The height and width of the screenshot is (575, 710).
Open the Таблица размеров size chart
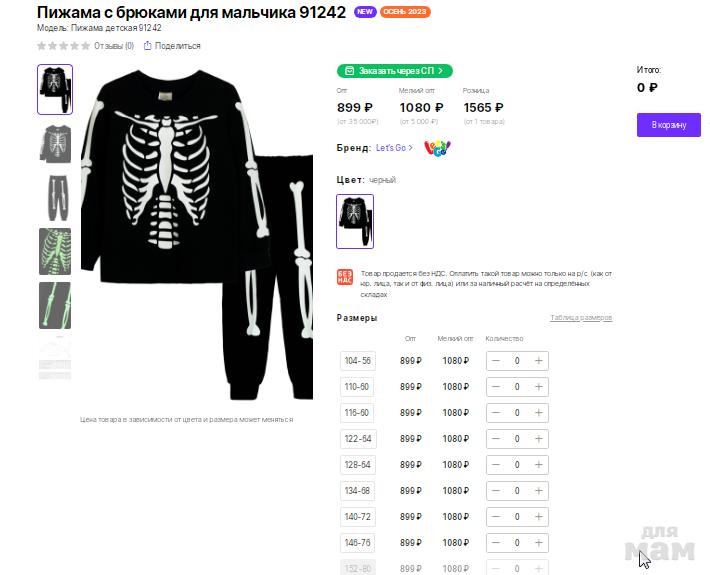[581, 317]
